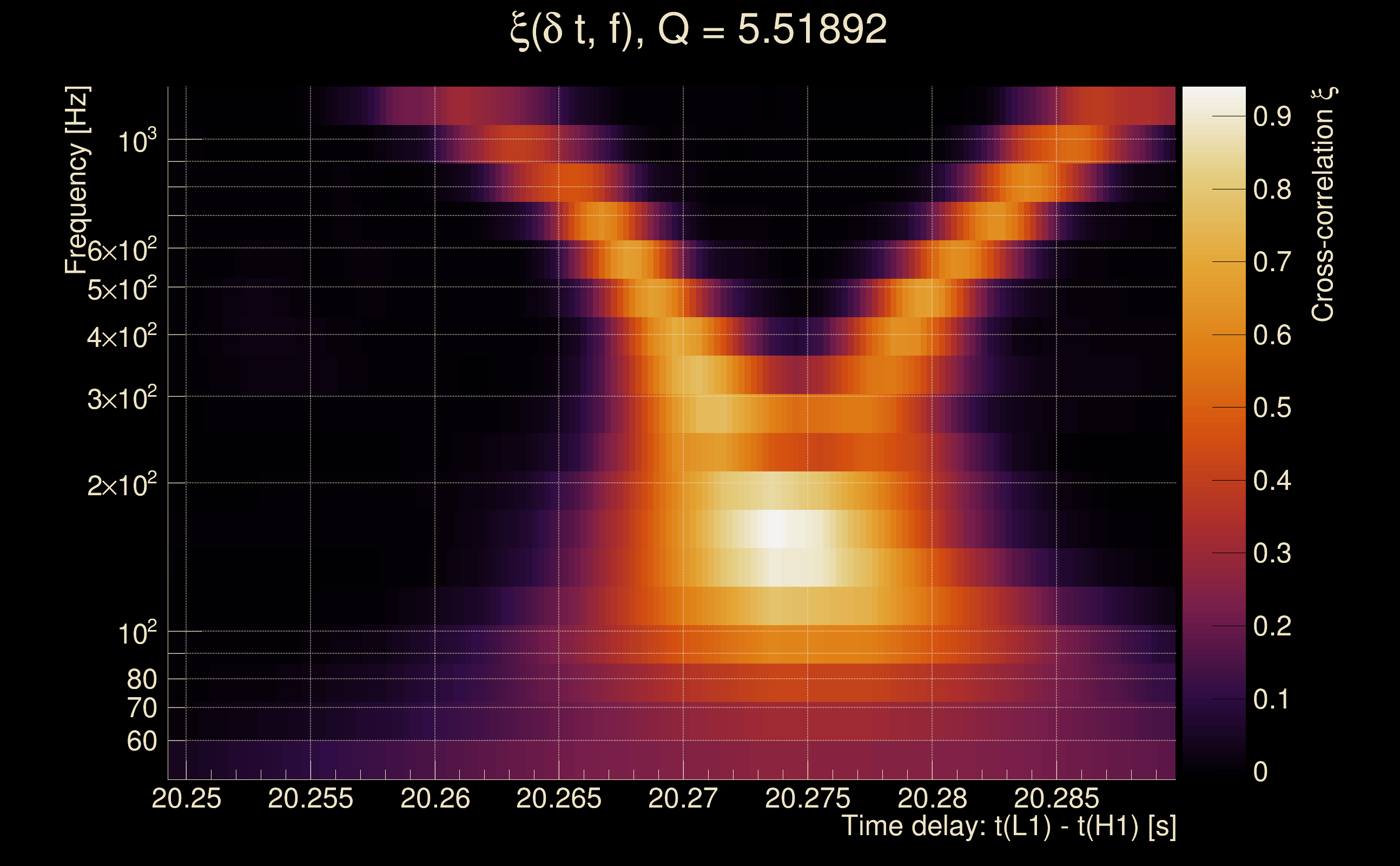Click the 0 label at the colorbar bottom
This screenshot has width=1400, height=866.
[1260, 771]
